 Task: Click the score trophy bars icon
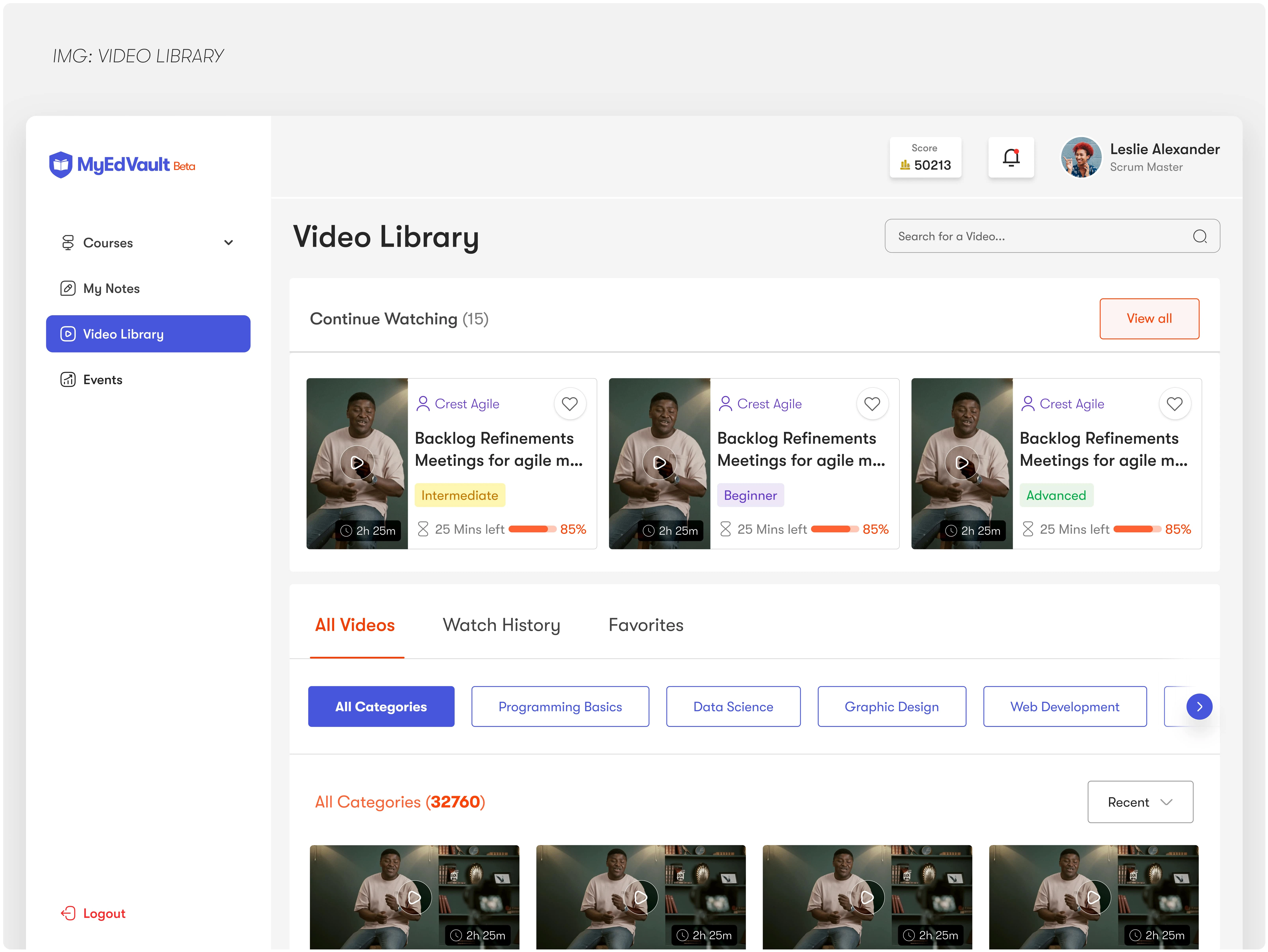(905, 165)
